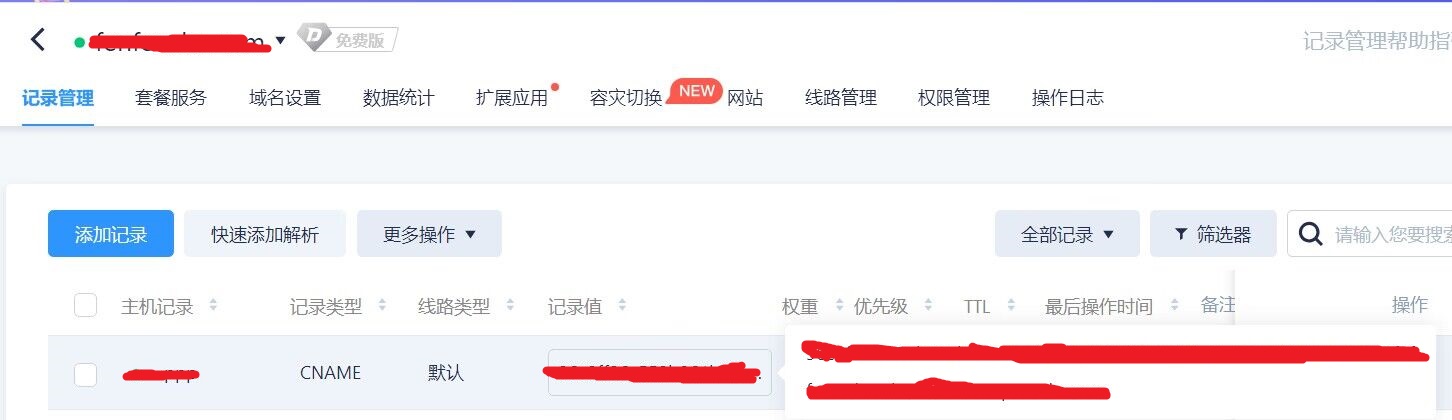1452x420 pixels.
Task: Click the funnel icon on 筛选器
Action: (1181, 234)
